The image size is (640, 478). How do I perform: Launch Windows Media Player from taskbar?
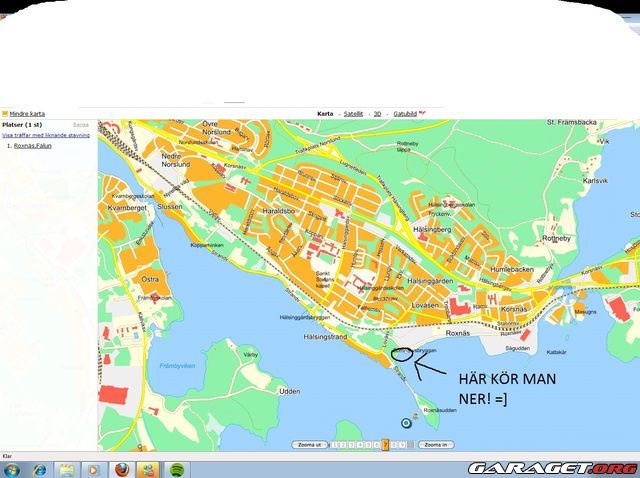coord(94,469)
